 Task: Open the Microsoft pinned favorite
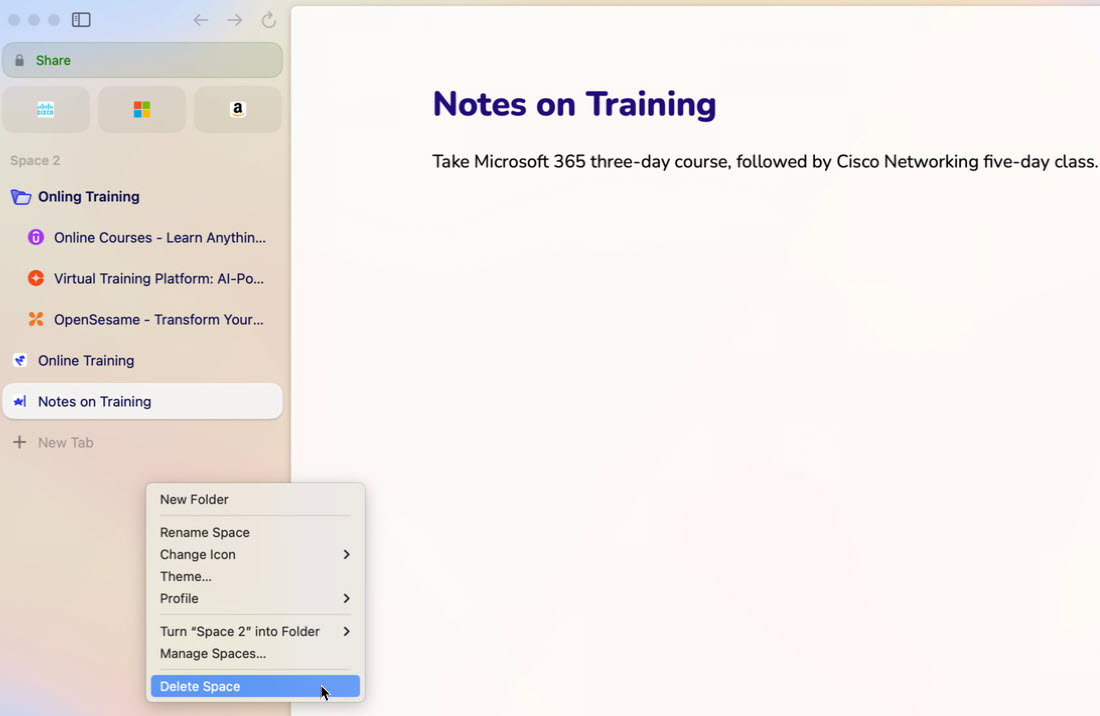pos(142,110)
